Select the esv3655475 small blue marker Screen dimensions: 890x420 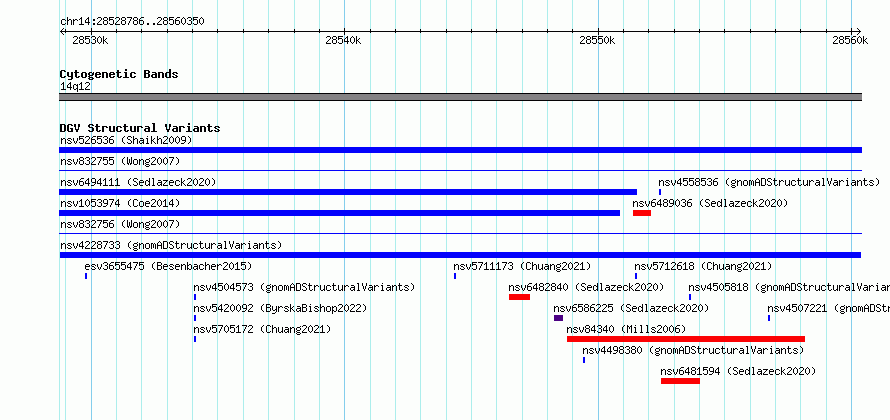86,276
